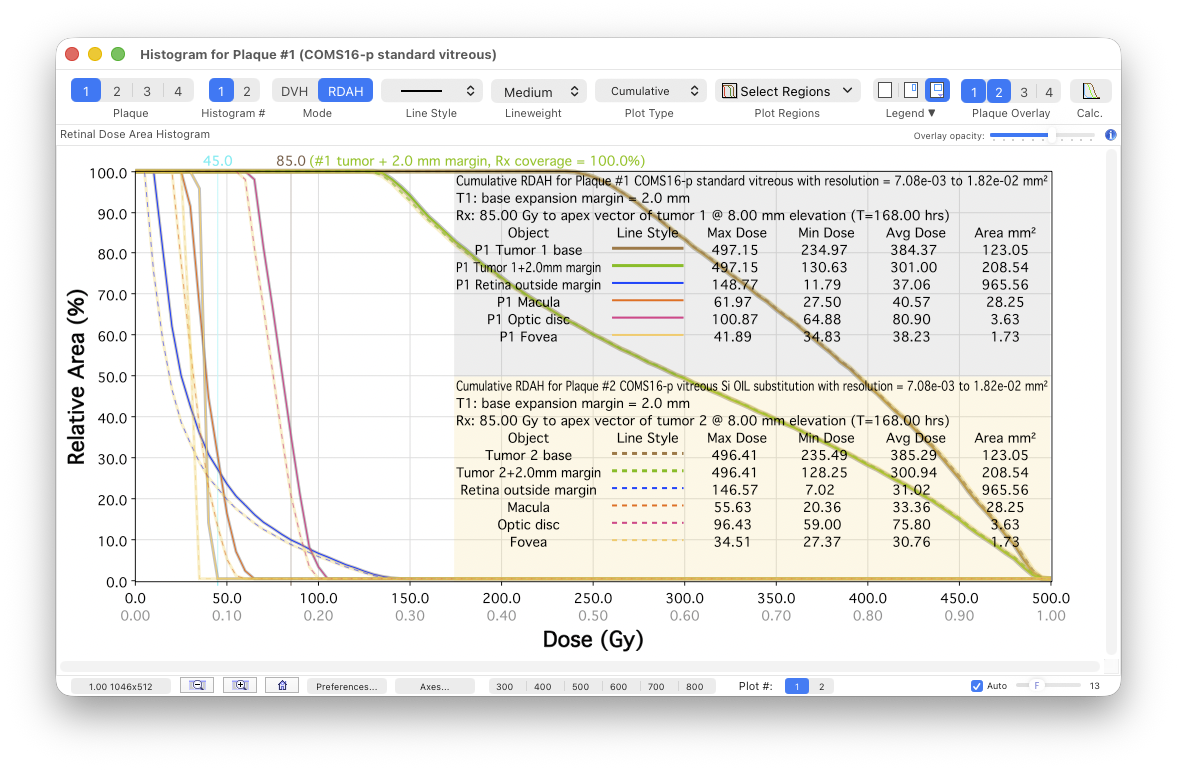The height and width of the screenshot is (770, 1177).
Task: Click the zoom out magnifier icon
Action: (197, 686)
